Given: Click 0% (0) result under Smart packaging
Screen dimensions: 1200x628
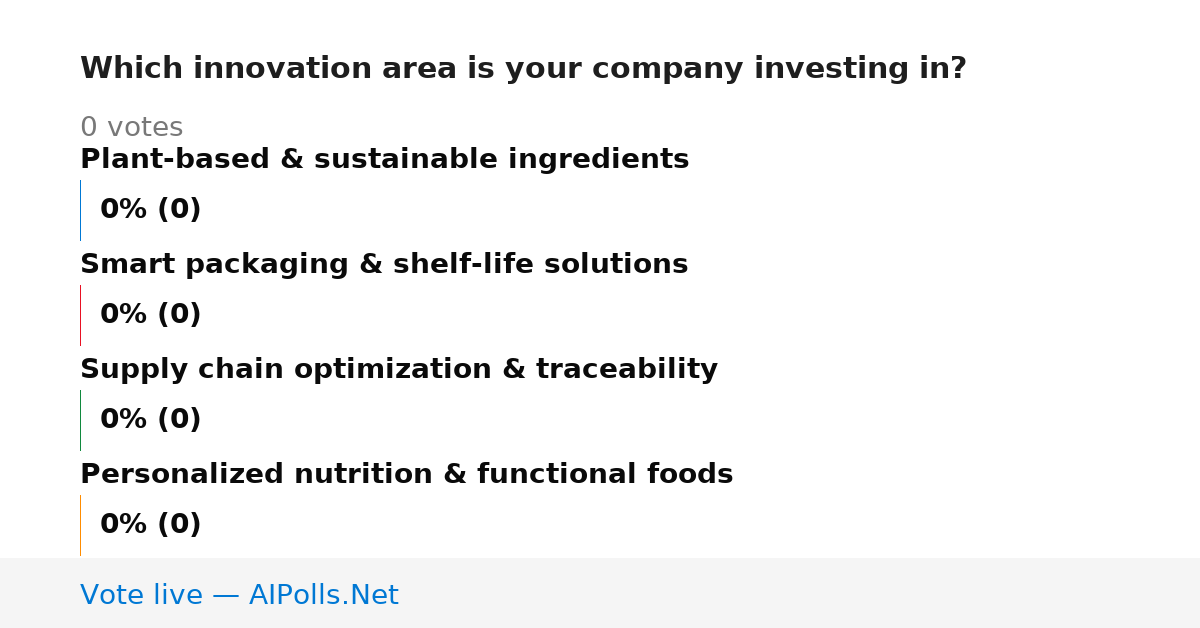Looking at the screenshot, I should tap(150, 315).
